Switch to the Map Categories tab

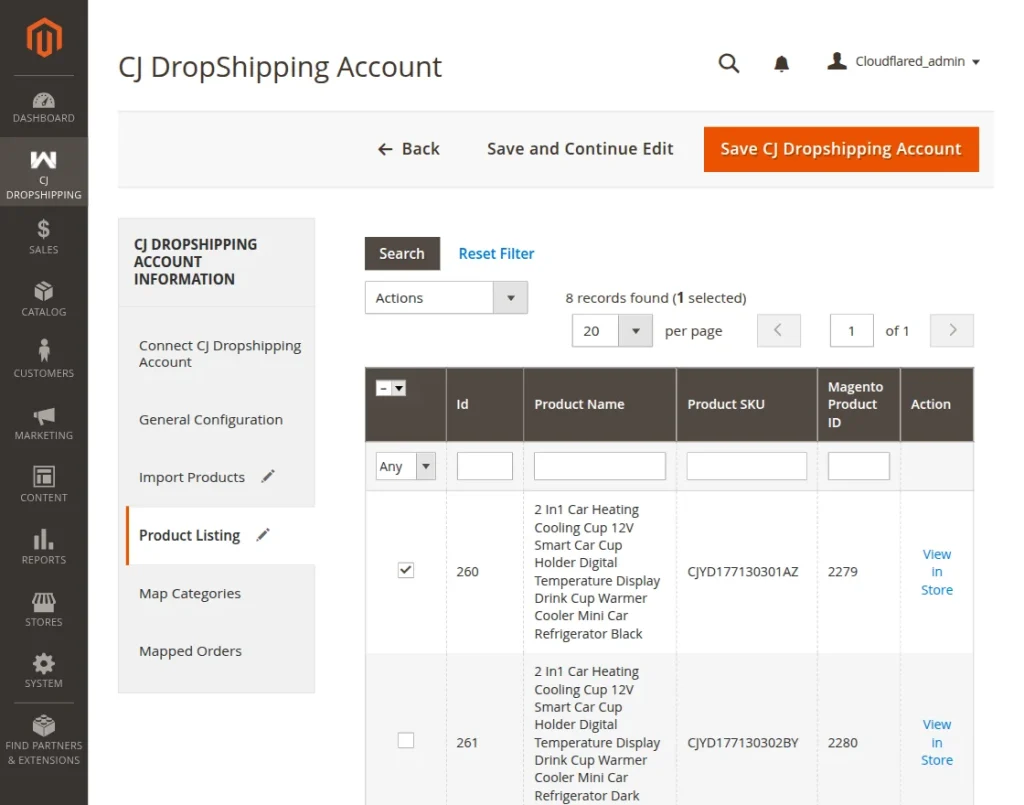point(190,593)
